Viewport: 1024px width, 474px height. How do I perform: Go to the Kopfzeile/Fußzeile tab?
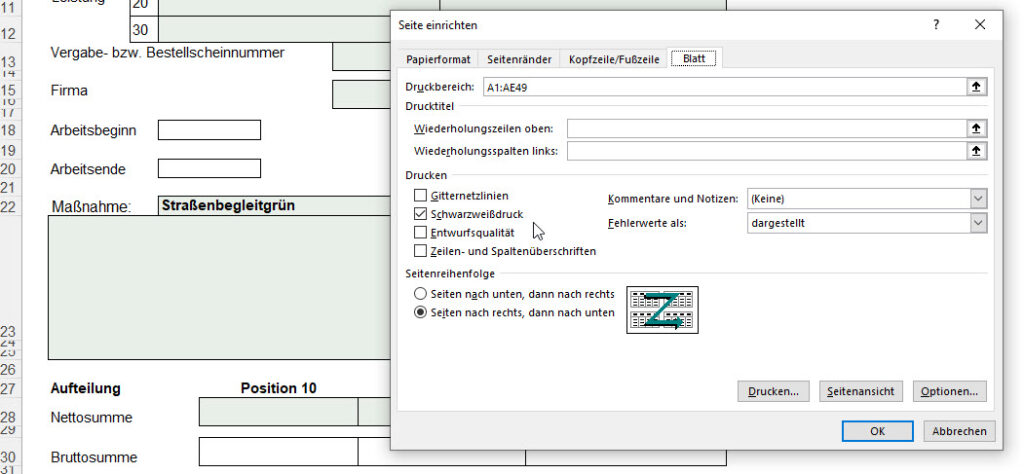click(x=613, y=60)
